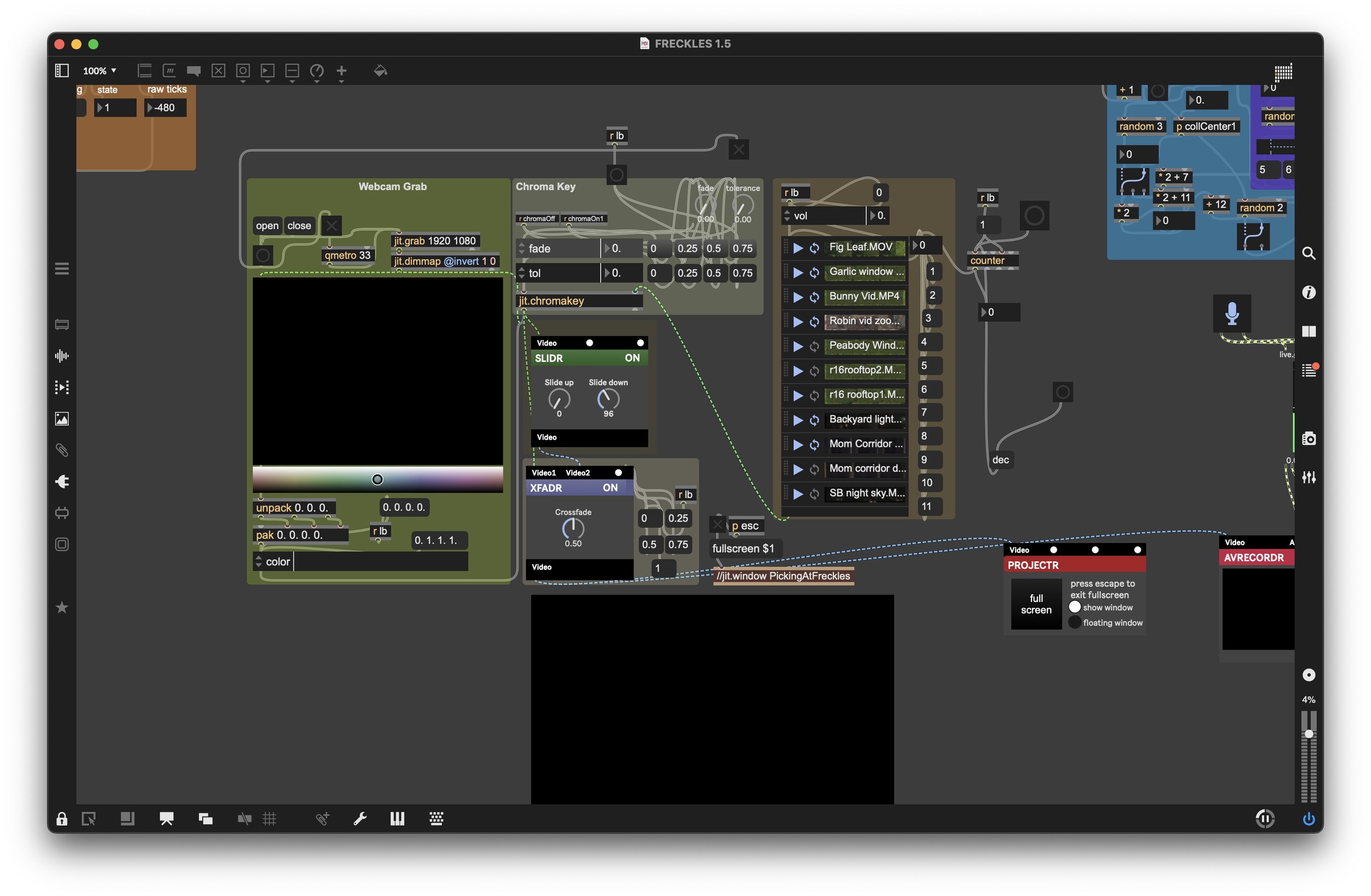Open the vol attribute menu arrows
1371x896 pixels.
pos(787,216)
